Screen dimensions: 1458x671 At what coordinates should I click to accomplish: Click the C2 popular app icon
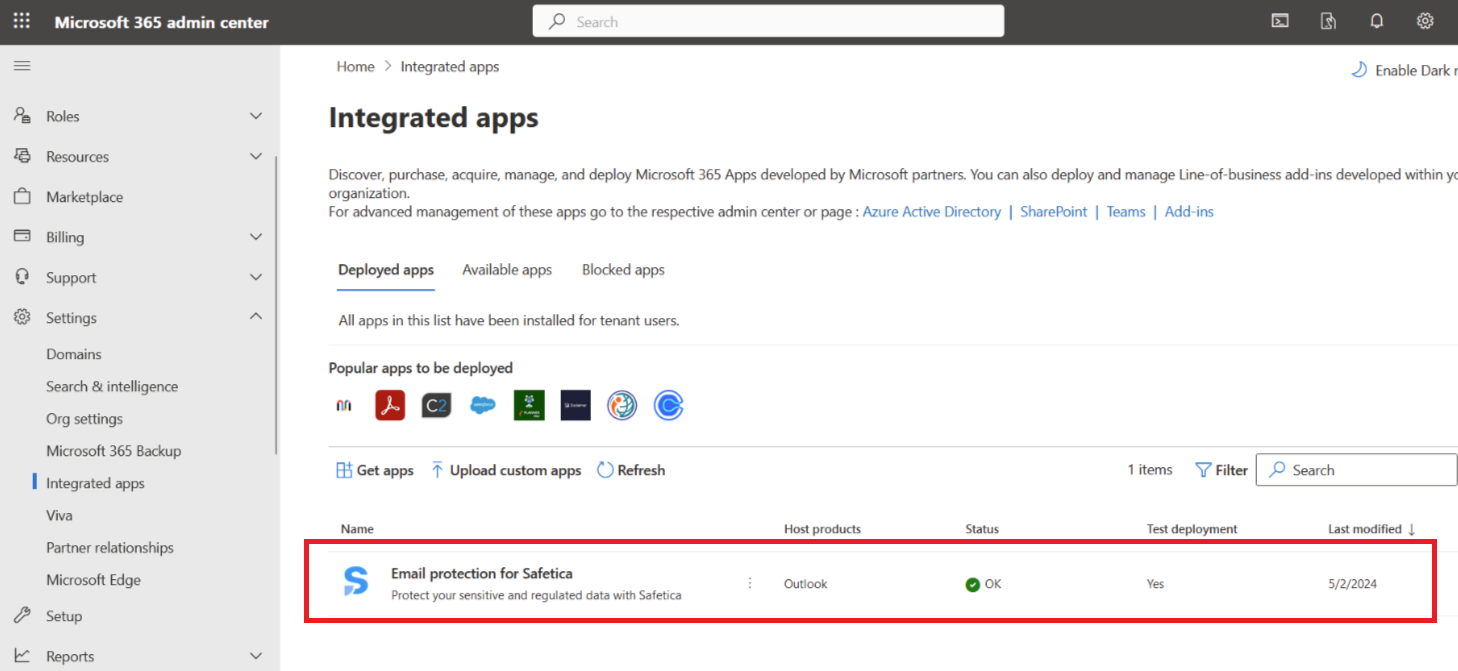click(436, 405)
